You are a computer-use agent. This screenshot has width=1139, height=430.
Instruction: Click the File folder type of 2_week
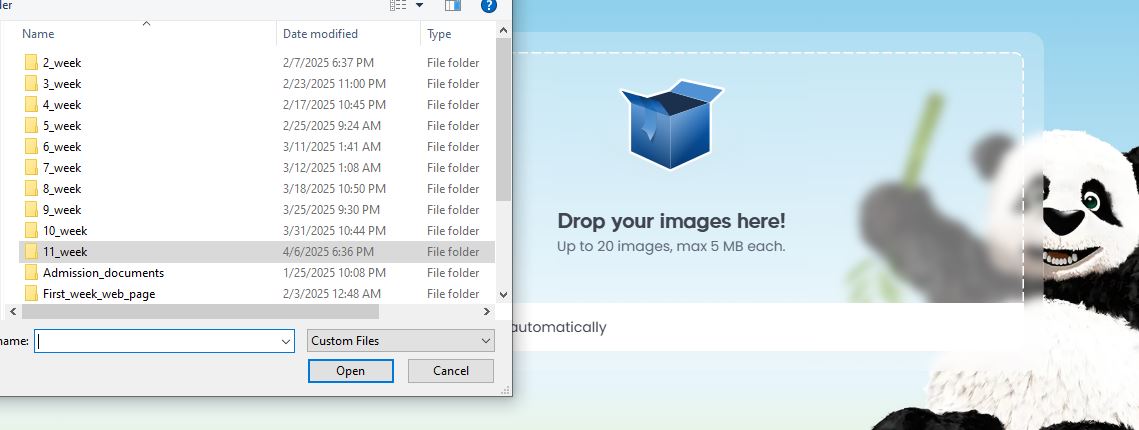(453, 62)
